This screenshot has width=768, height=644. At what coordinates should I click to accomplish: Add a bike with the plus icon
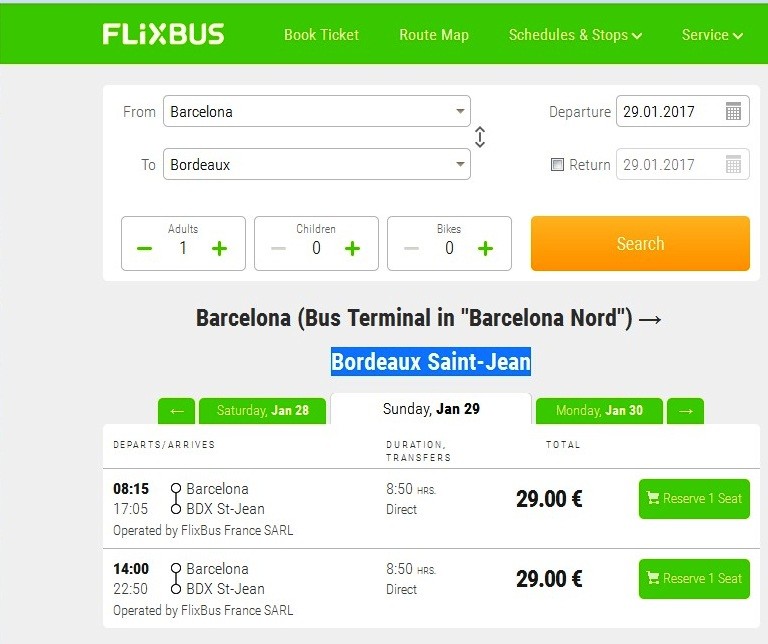coord(485,248)
